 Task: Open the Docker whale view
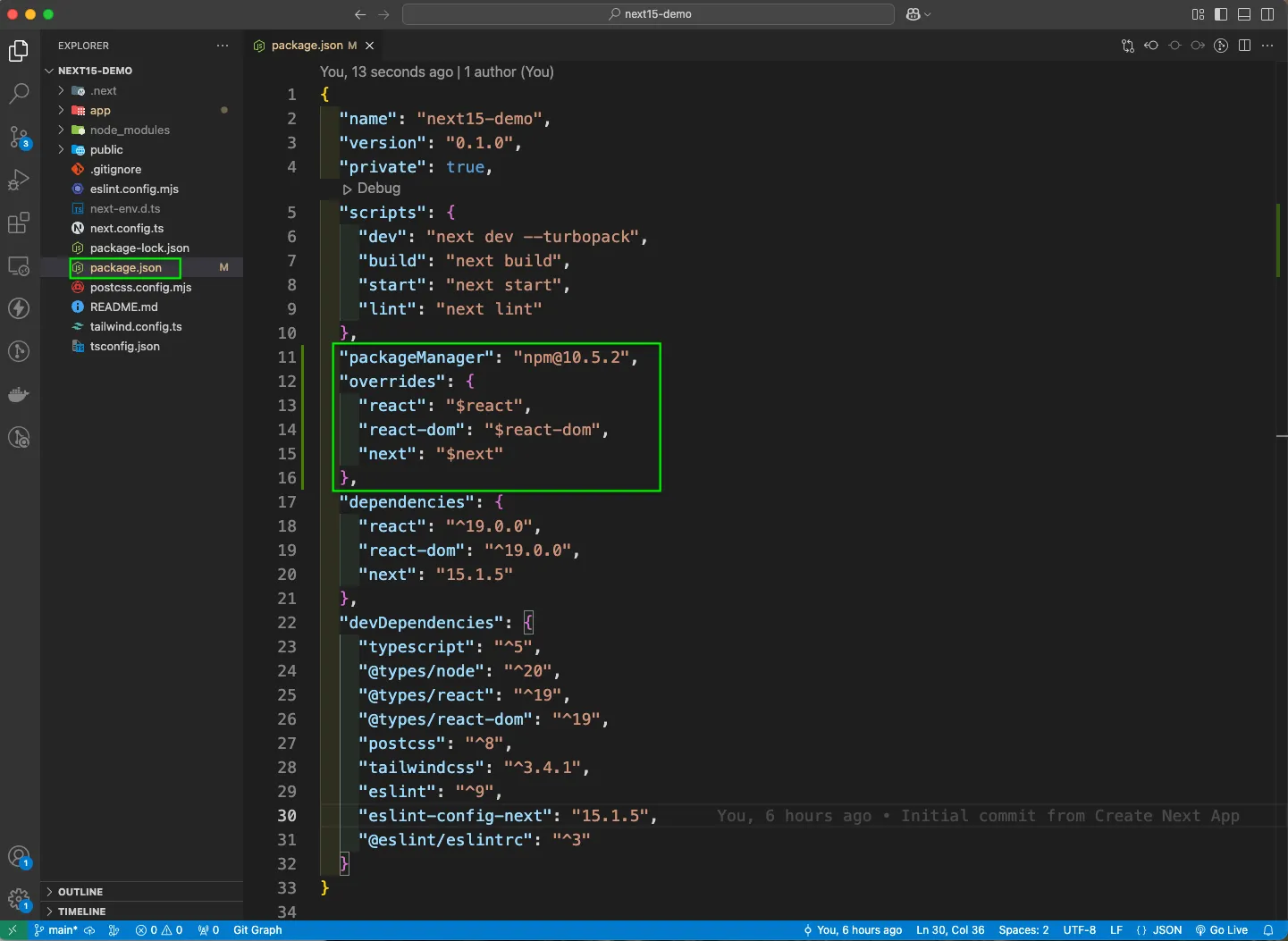click(19, 394)
